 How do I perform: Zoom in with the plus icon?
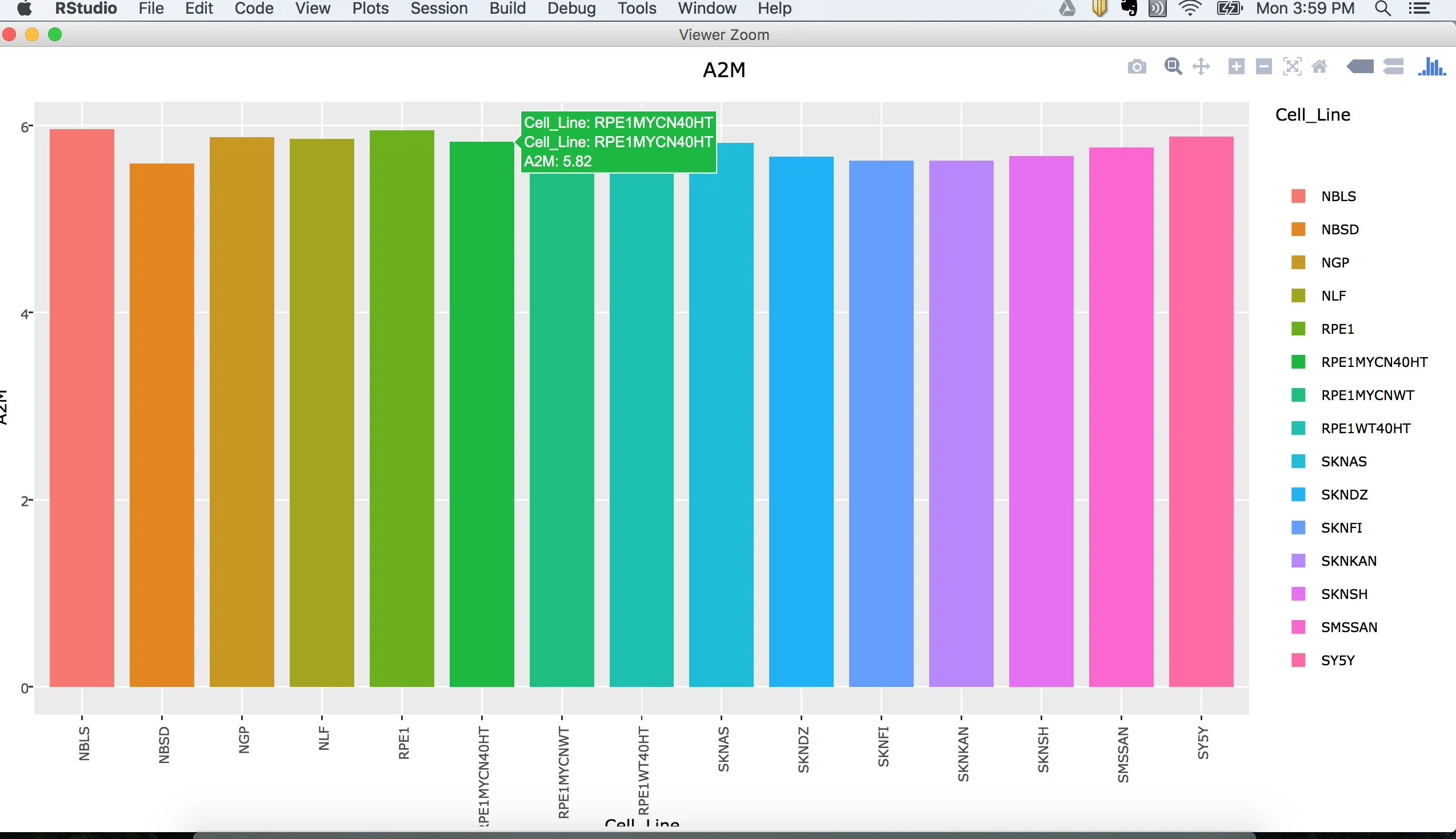coord(1236,67)
